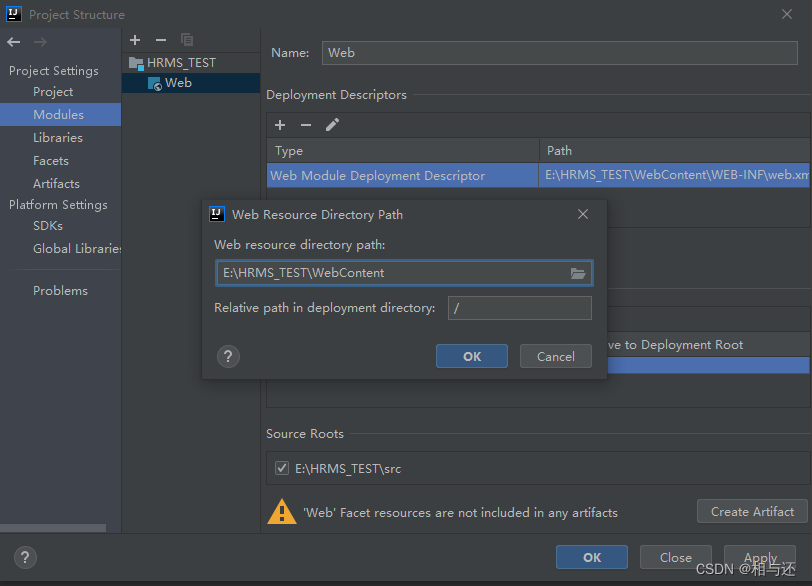Open the Problems page
The height and width of the screenshot is (586, 812).
point(60,291)
